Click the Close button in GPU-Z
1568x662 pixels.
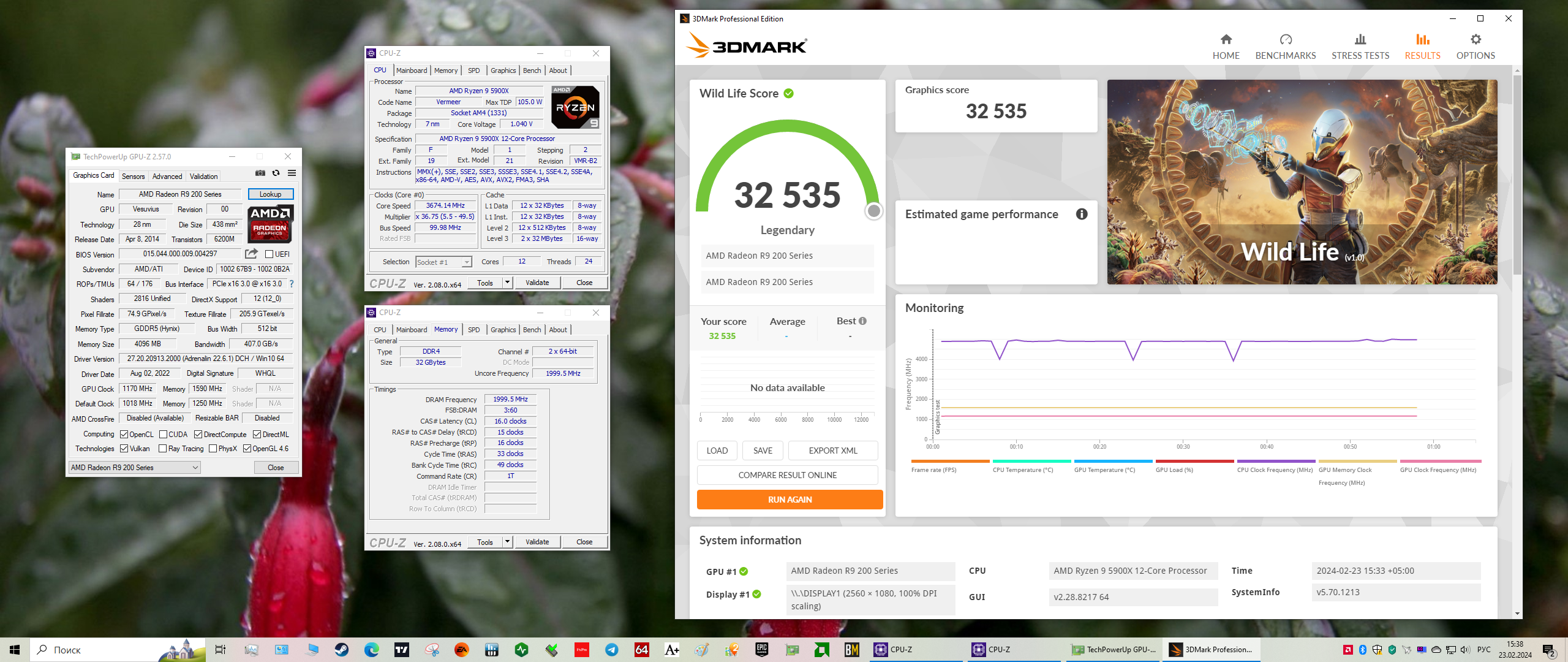(x=276, y=468)
